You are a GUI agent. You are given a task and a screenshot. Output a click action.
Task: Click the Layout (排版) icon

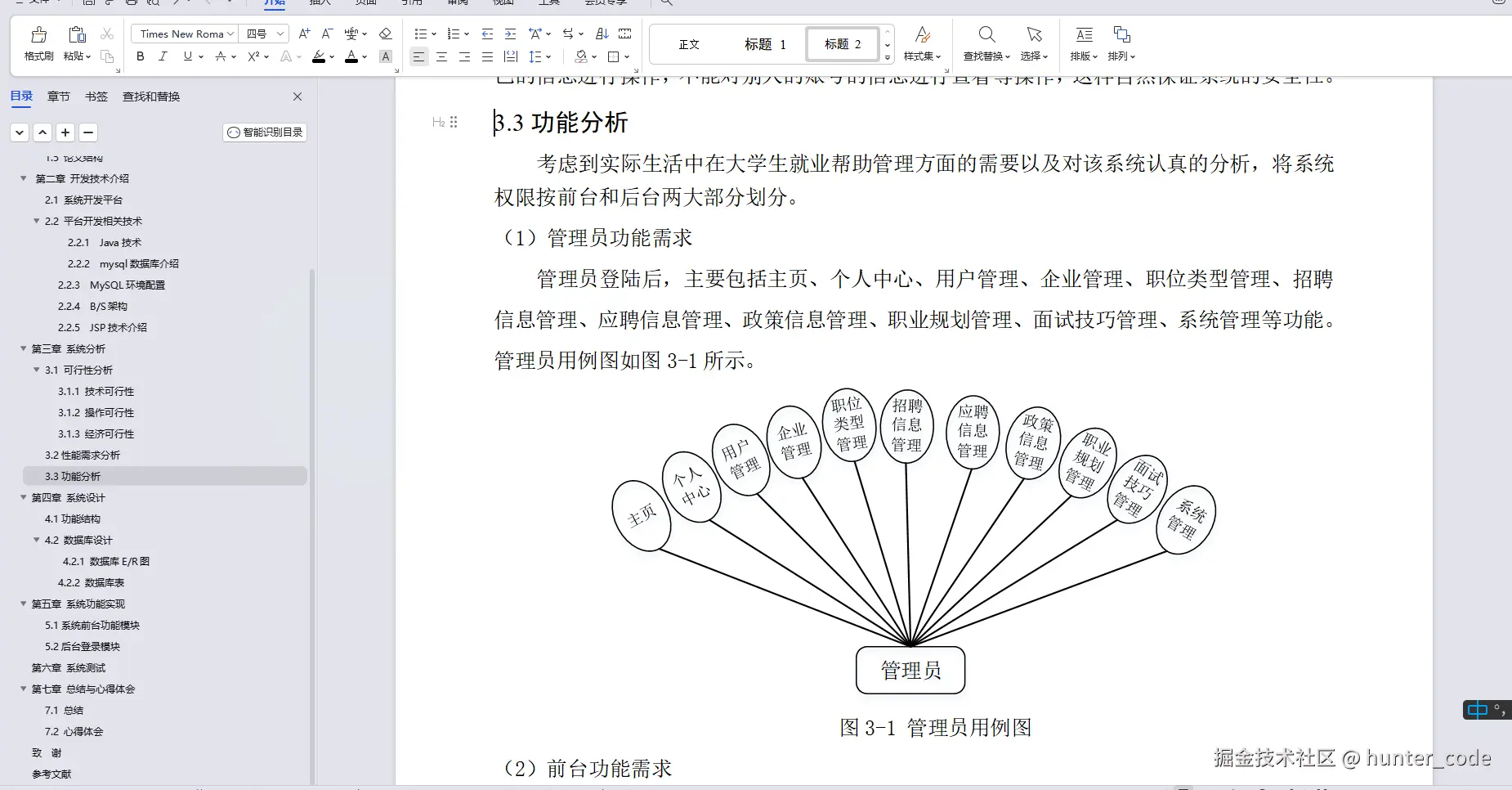click(x=1085, y=34)
